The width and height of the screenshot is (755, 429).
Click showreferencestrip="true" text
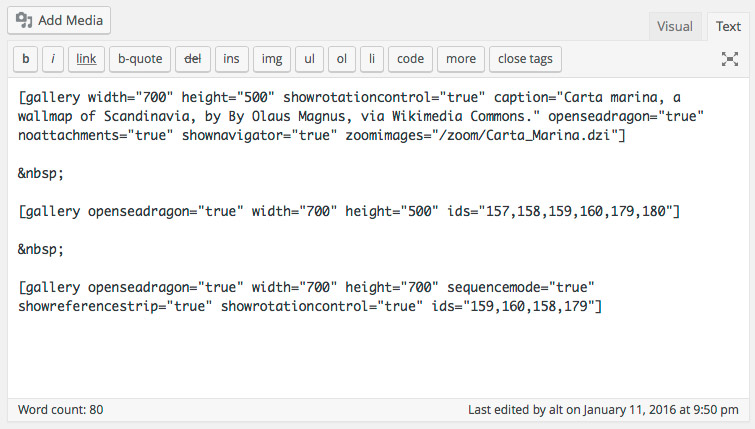tap(115, 306)
